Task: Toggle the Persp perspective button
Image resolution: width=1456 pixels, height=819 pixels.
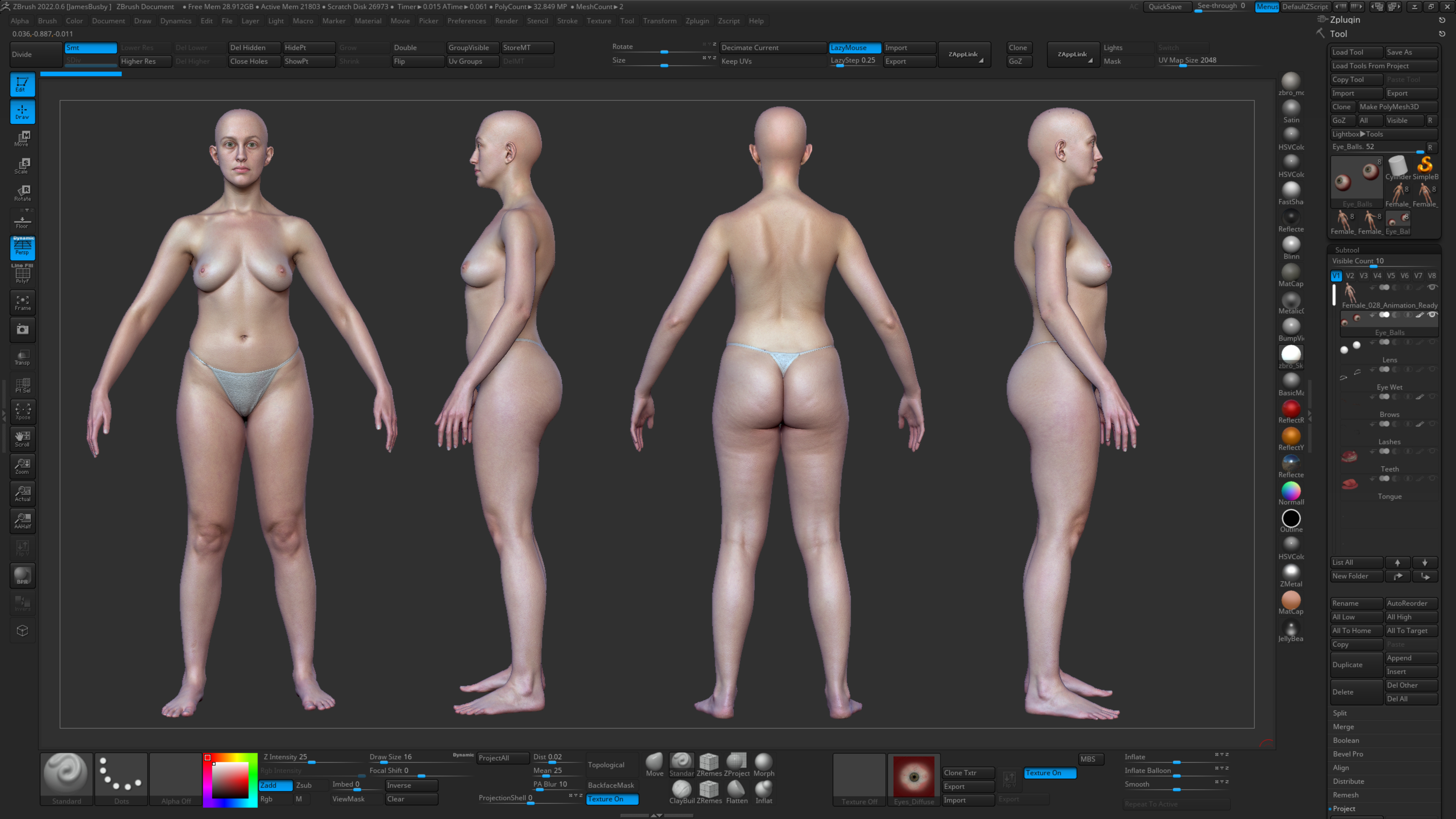Action: pyautogui.click(x=23, y=248)
